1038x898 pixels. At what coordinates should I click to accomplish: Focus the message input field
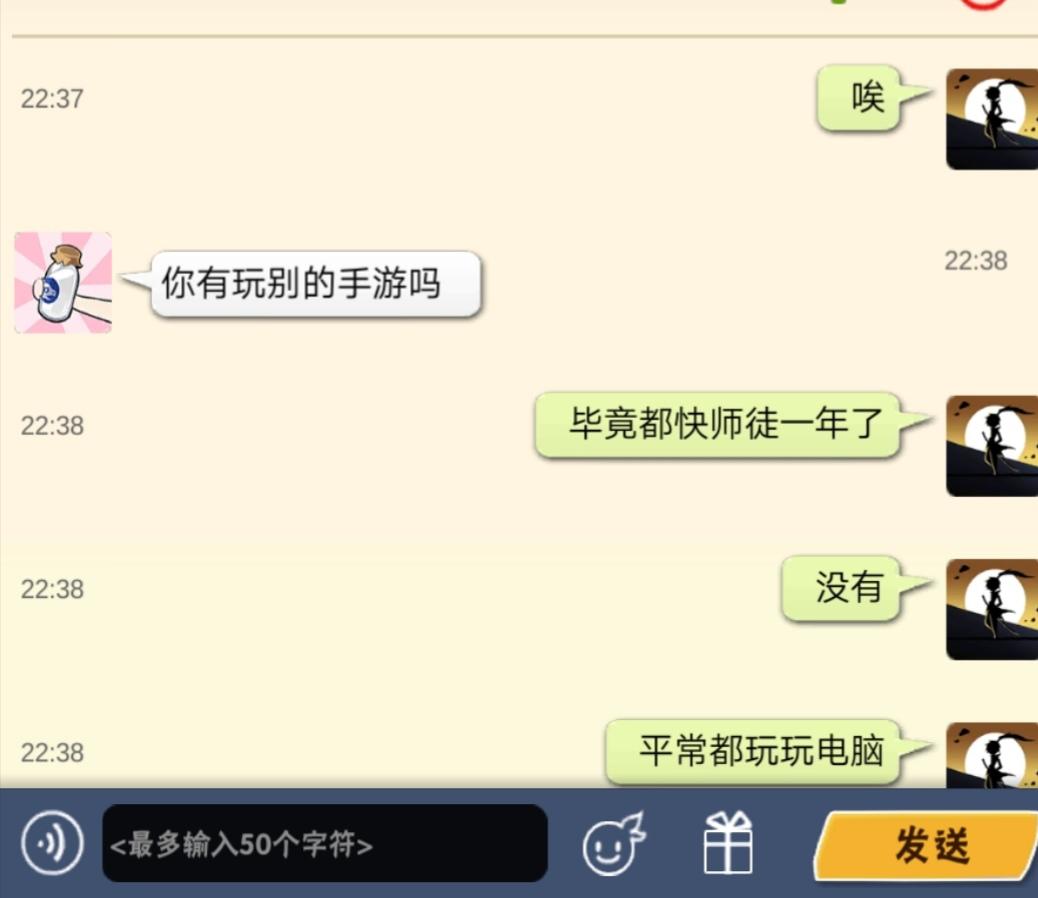point(325,843)
